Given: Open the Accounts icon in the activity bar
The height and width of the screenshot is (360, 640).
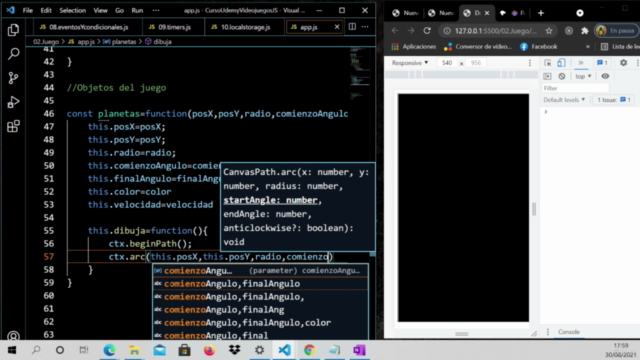Looking at the screenshot, I should coord(13,336).
